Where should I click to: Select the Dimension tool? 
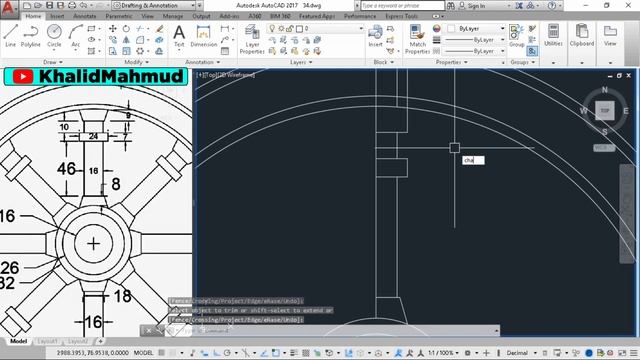(203, 36)
